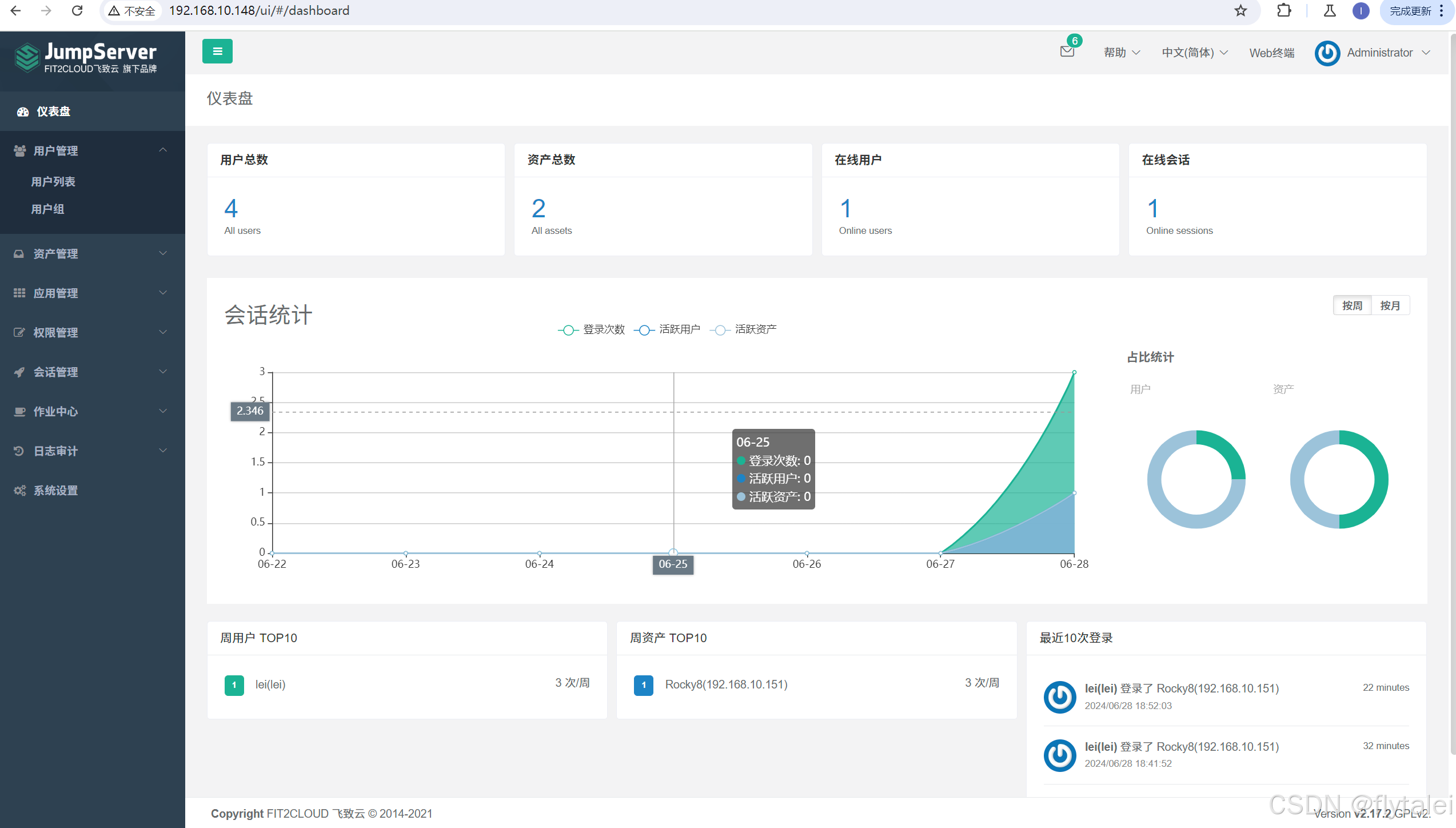The width and height of the screenshot is (1456, 828).
Task: Open the browser extensions puzzle icon
Action: click(1284, 11)
